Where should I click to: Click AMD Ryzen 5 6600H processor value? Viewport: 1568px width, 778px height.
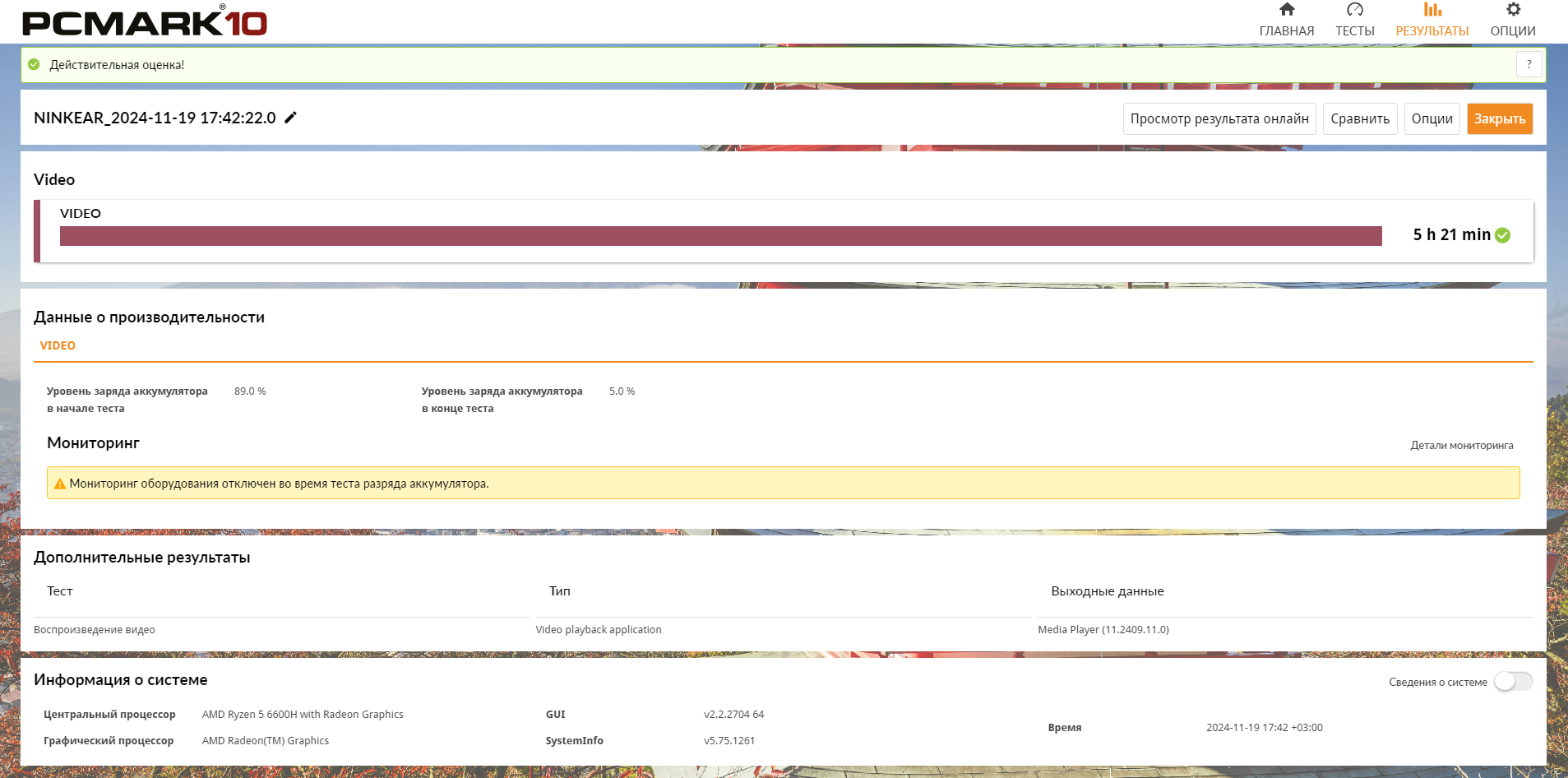tap(303, 715)
